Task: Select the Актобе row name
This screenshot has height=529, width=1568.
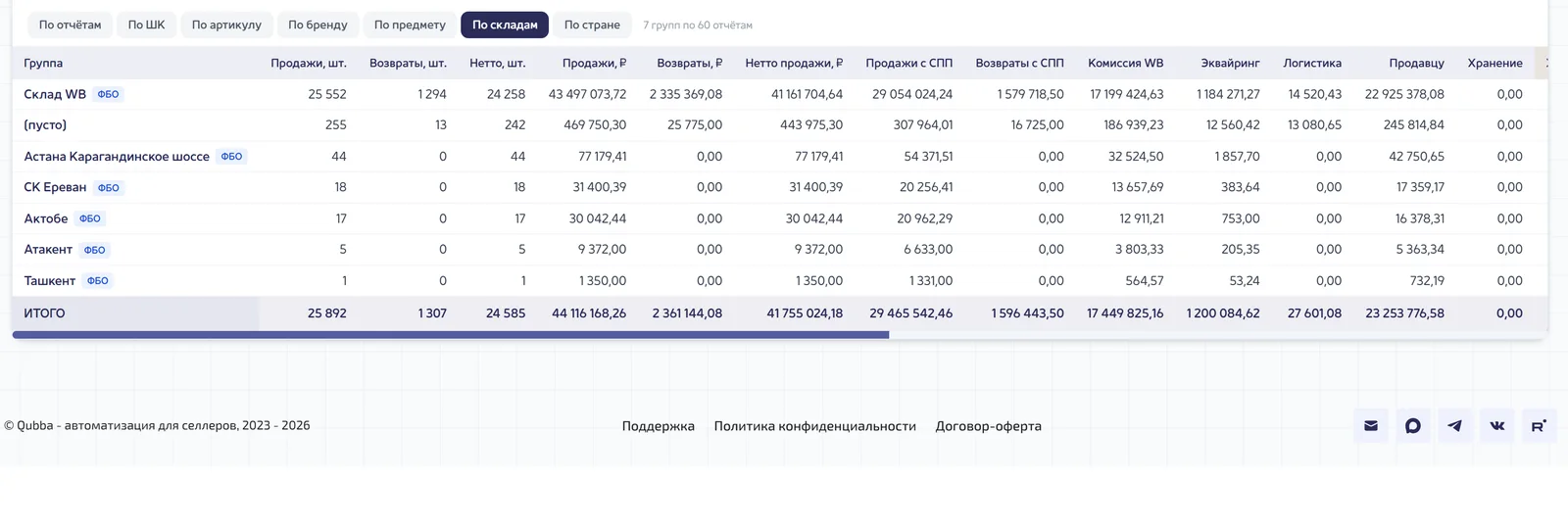Action: coord(46,218)
